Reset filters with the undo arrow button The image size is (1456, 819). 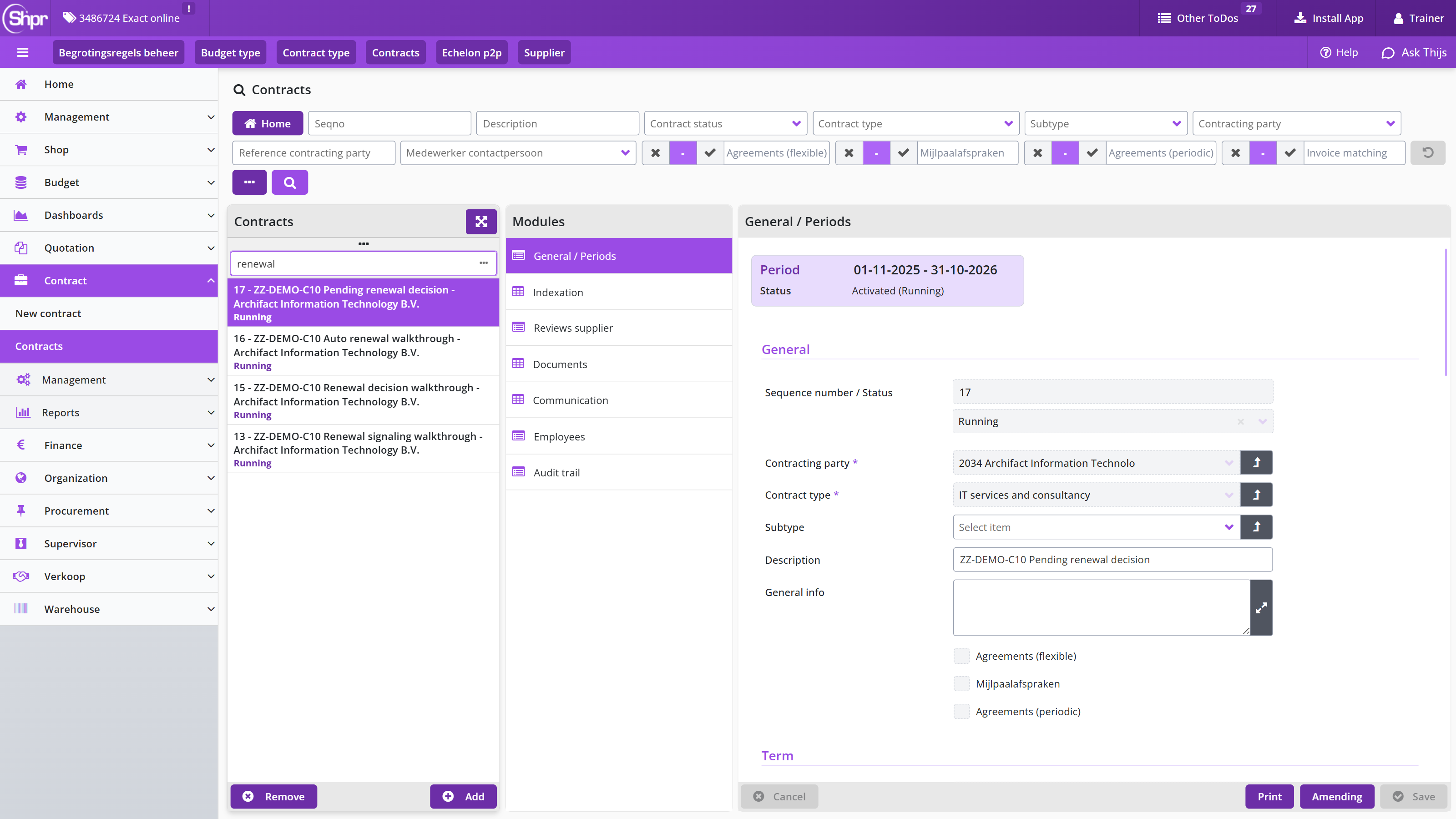pyautogui.click(x=1428, y=152)
